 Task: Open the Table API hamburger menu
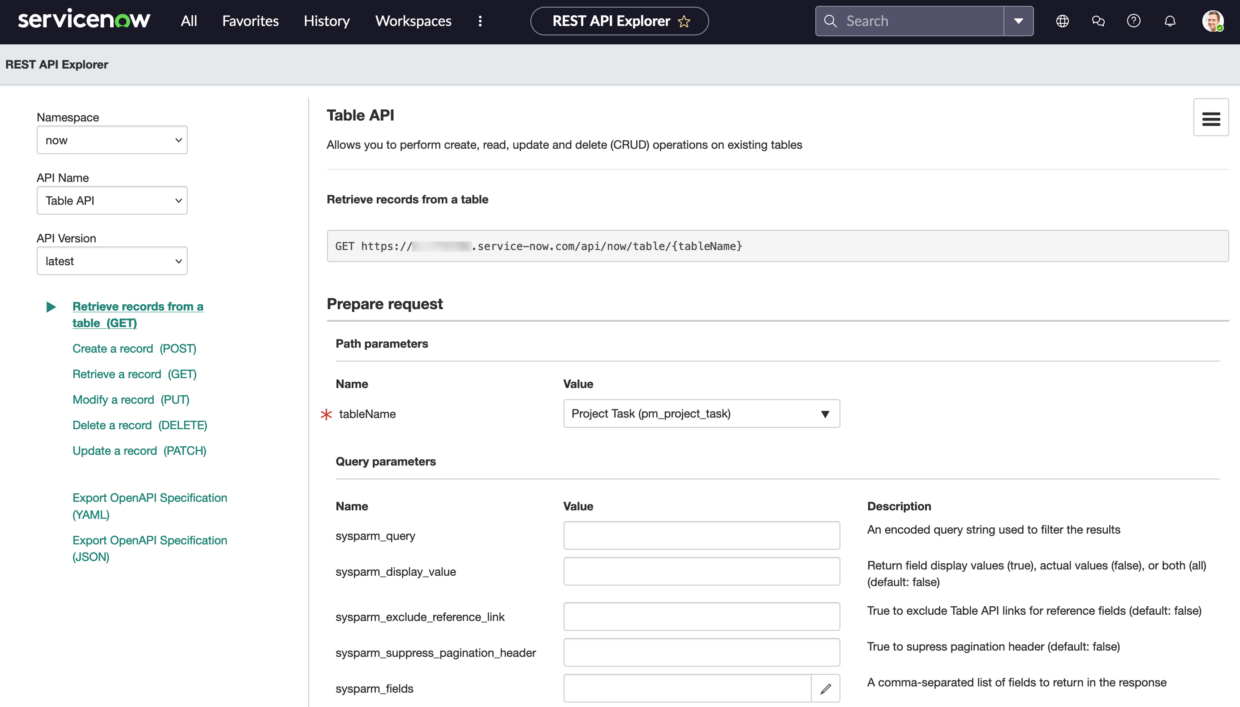point(1210,117)
